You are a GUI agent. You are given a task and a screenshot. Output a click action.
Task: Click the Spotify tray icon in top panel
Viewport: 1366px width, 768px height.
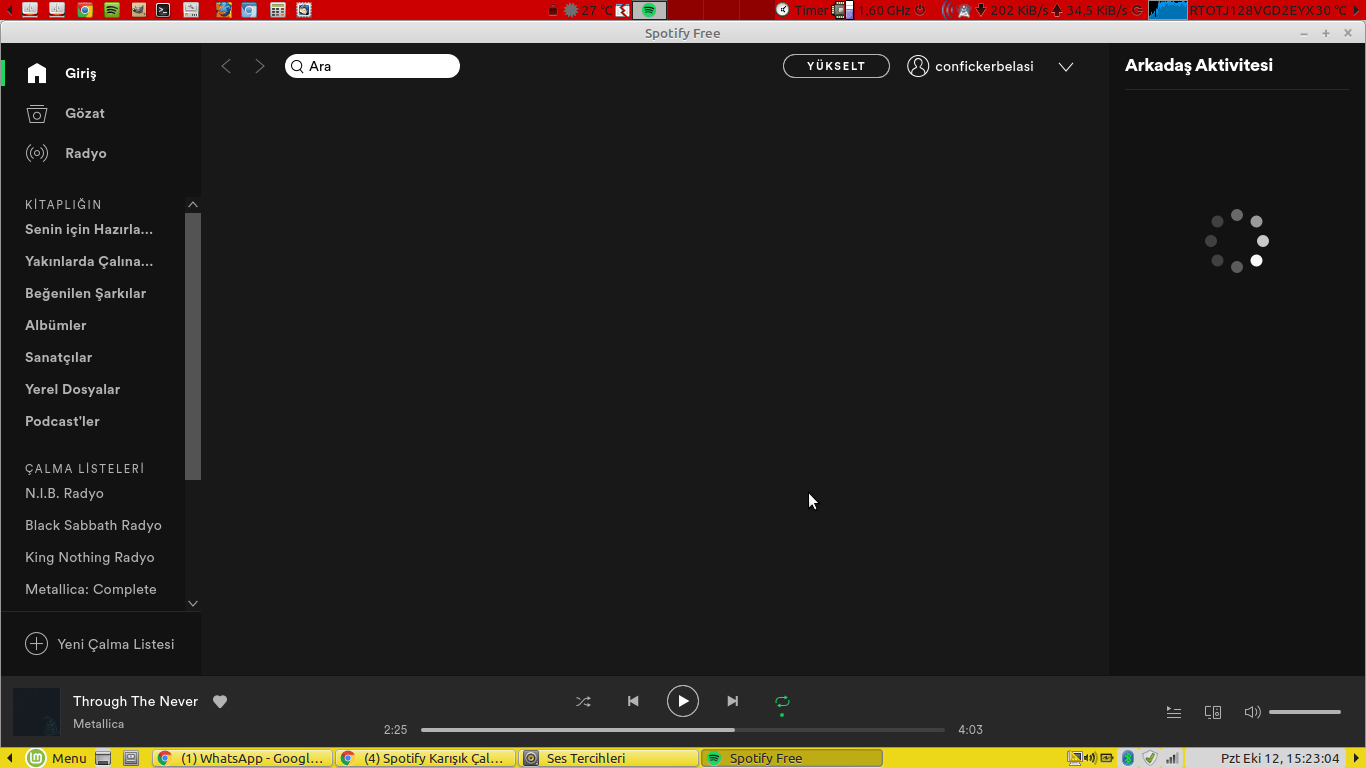click(x=649, y=10)
